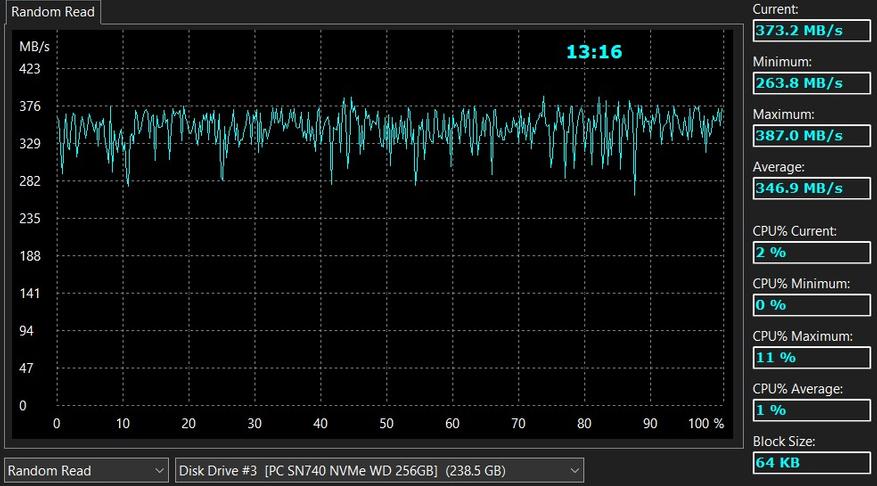This screenshot has width=877, height=486.
Task: Click the 'Block Size:' label text
Action: coord(784,441)
